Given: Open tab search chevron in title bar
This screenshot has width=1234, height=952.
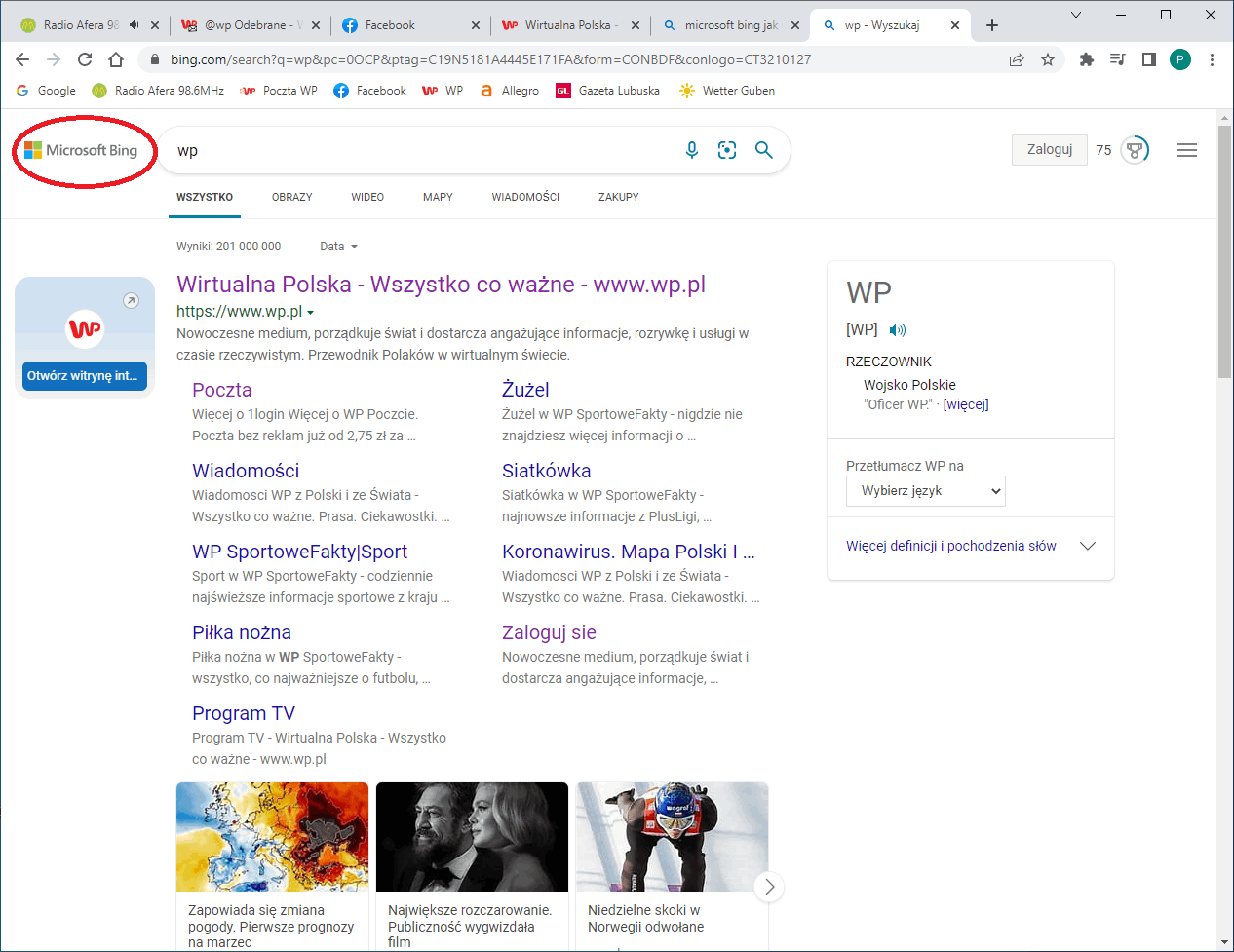Looking at the screenshot, I should [1076, 15].
